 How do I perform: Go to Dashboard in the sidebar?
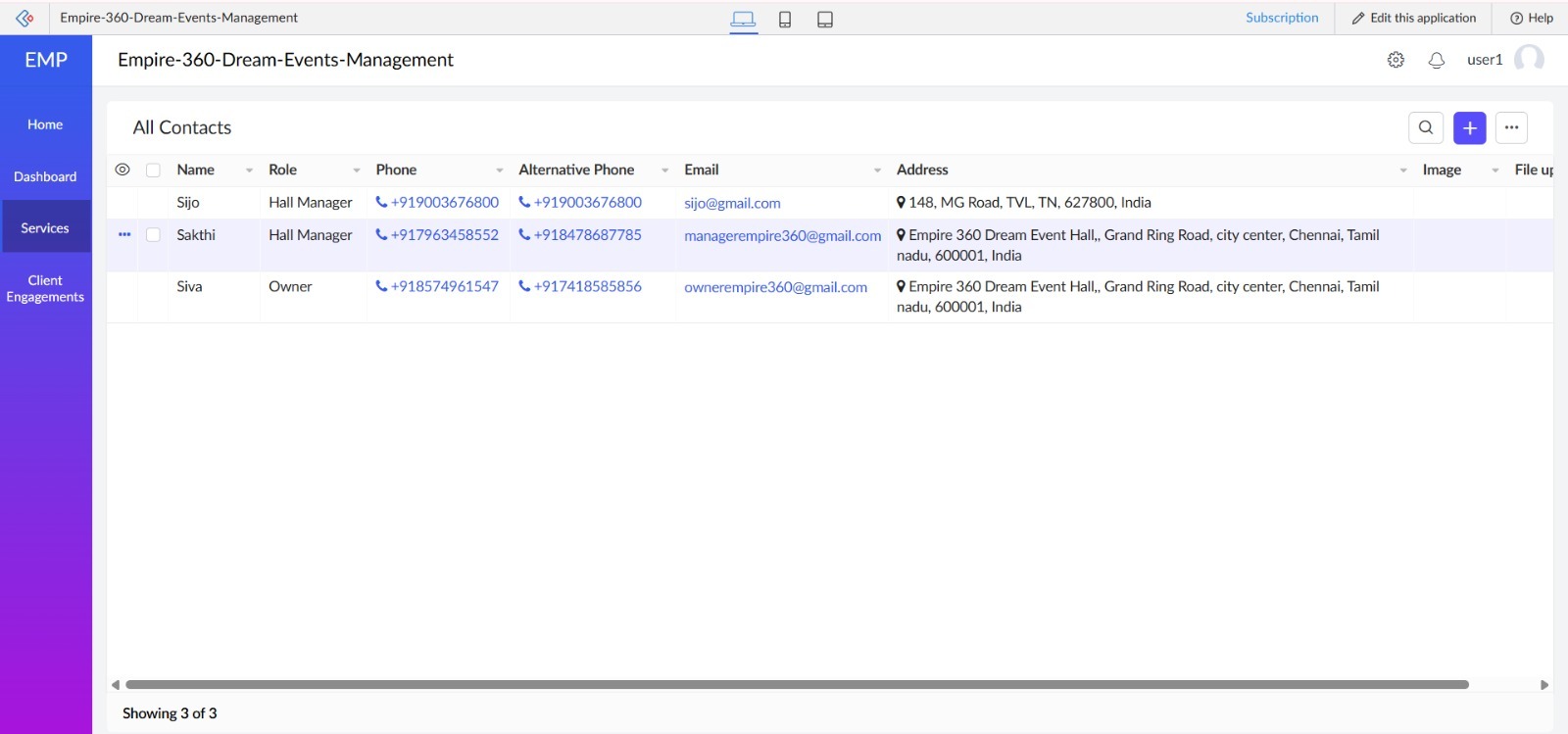45,176
